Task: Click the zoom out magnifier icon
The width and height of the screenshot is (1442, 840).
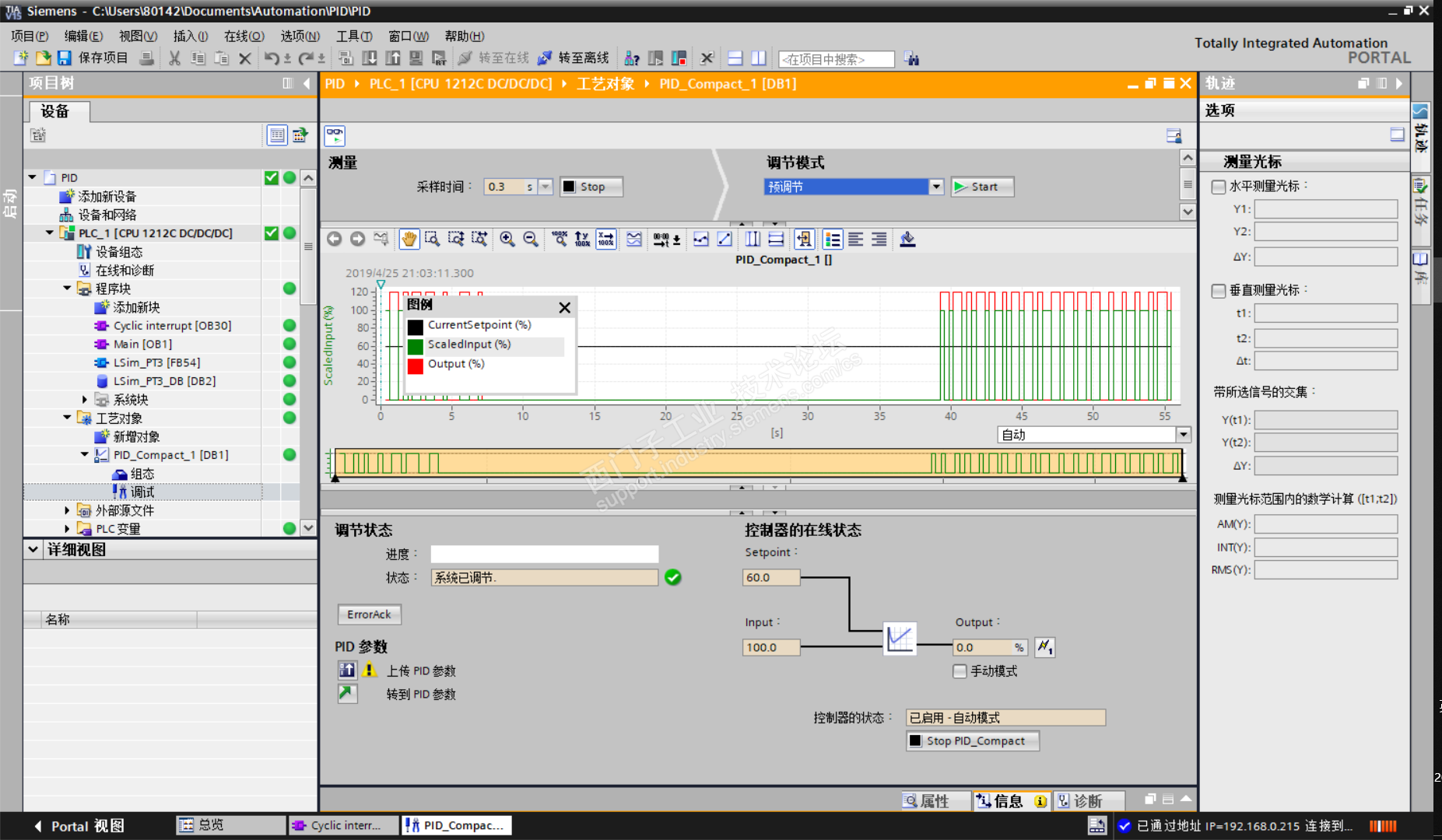Action: pyautogui.click(x=531, y=240)
